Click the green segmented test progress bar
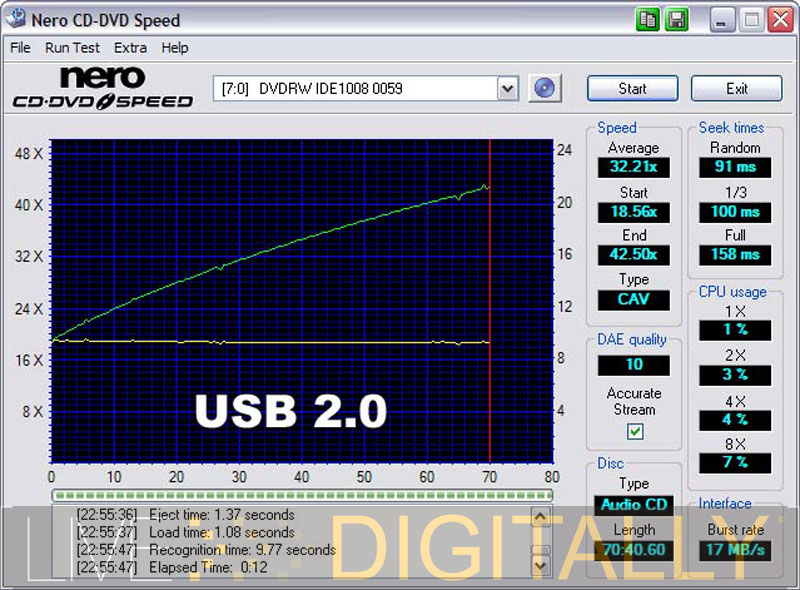Viewport: 800px width, 590px height. 301,494
